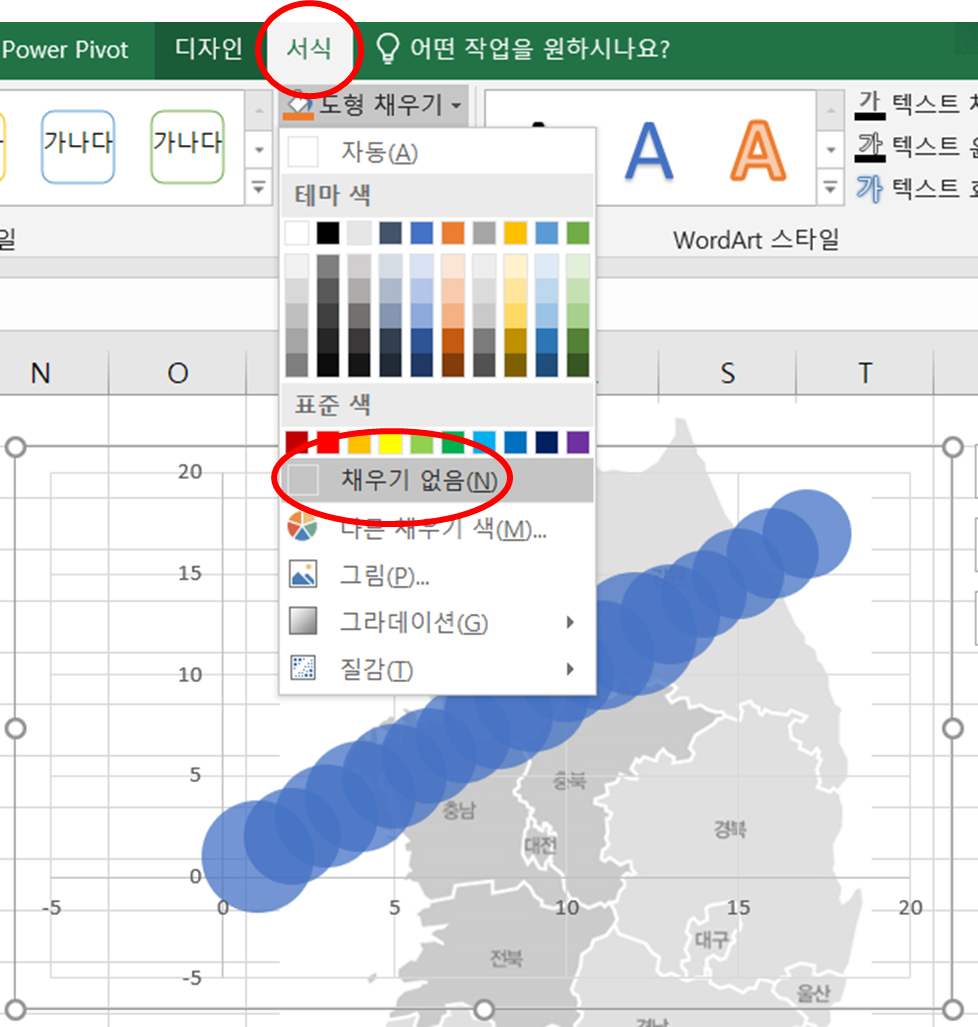Click the 전북 region label on map
This screenshot has height=1027, width=978.
pyautogui.click(x=506, y=958)
